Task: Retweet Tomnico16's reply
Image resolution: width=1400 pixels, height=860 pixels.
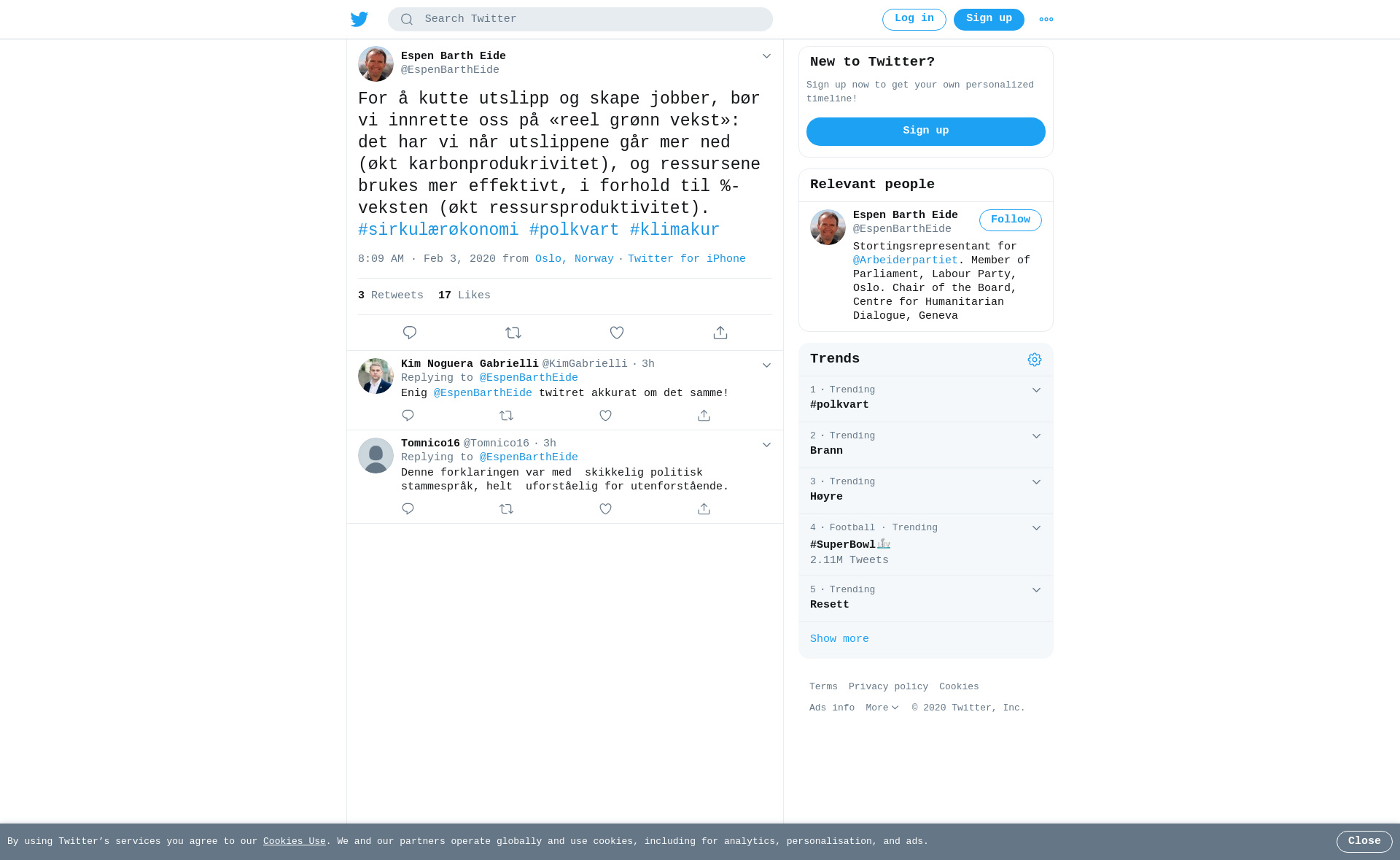Action: (507, 508)
